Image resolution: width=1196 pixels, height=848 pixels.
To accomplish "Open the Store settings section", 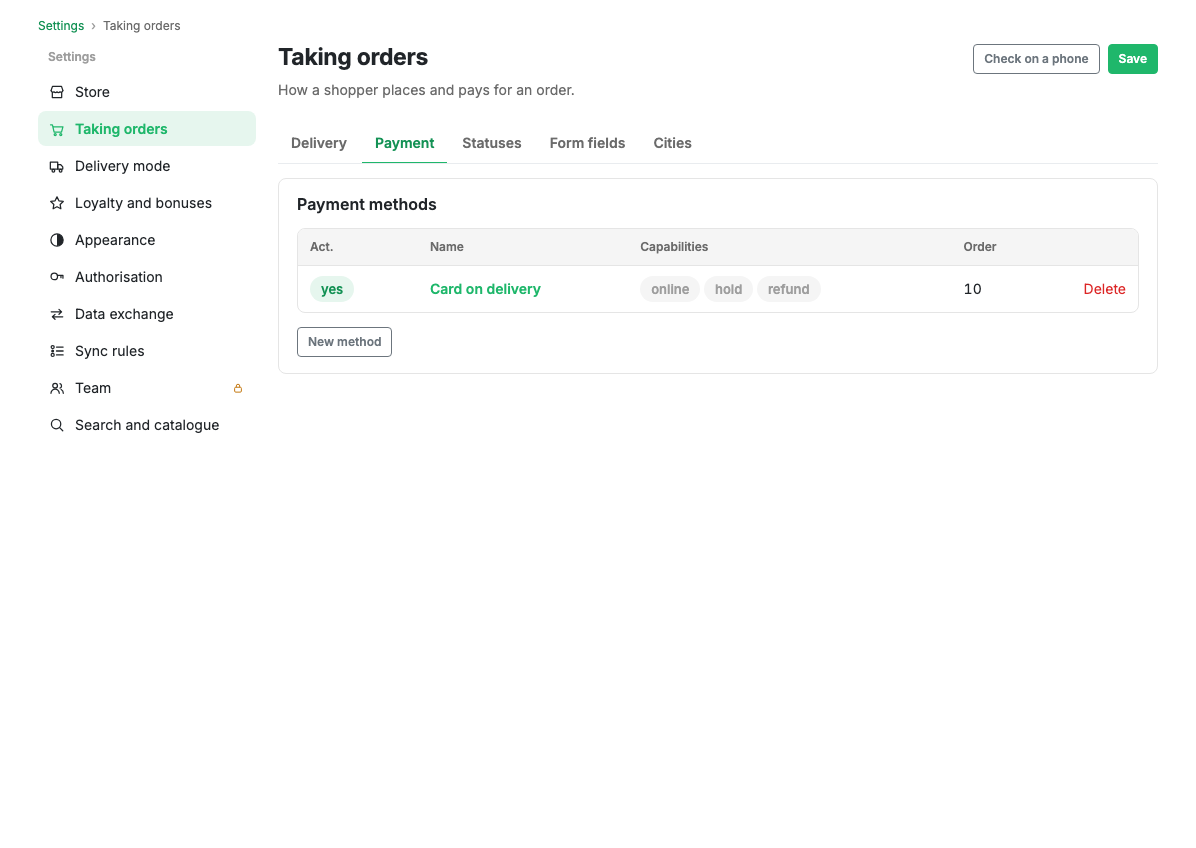I will tap(146, 92).
